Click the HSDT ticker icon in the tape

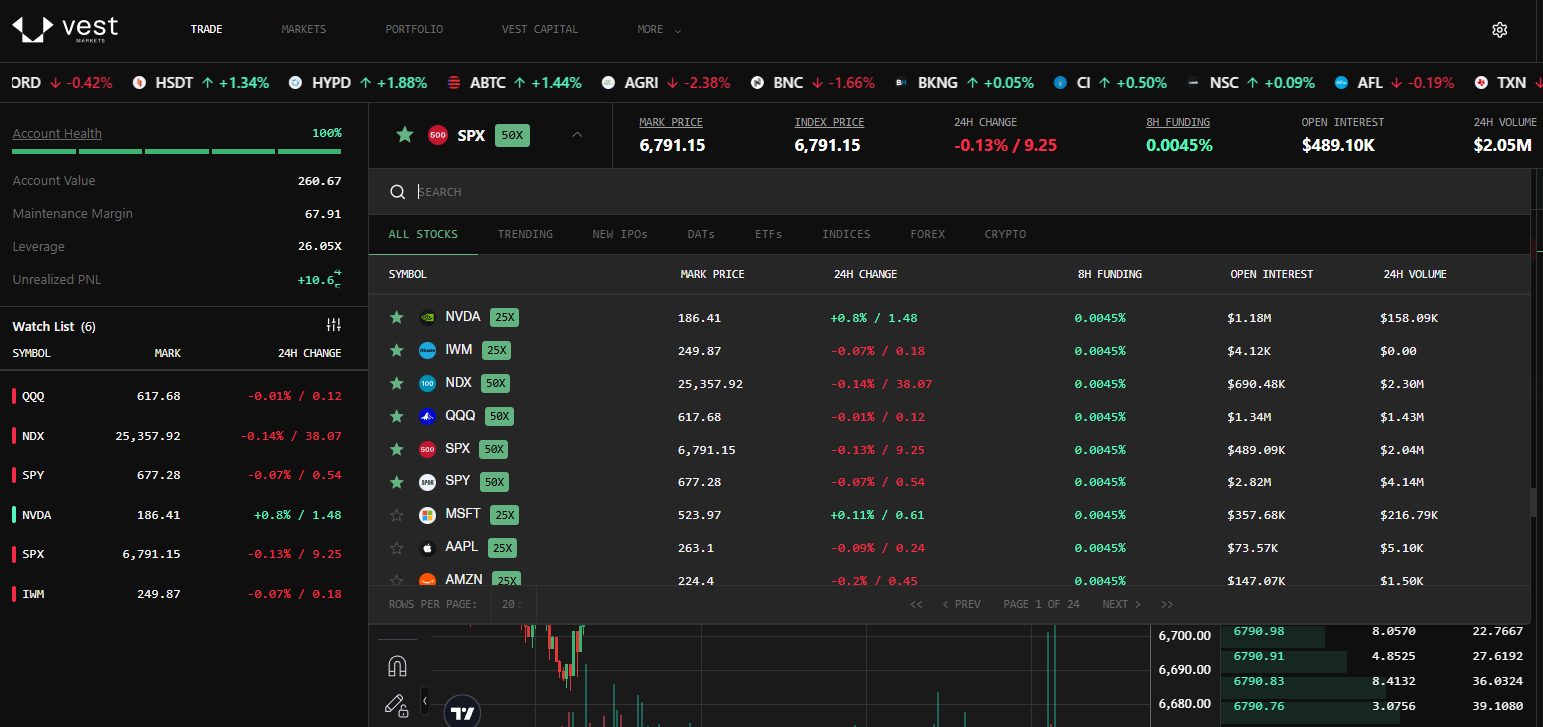[x=139, y=83]
